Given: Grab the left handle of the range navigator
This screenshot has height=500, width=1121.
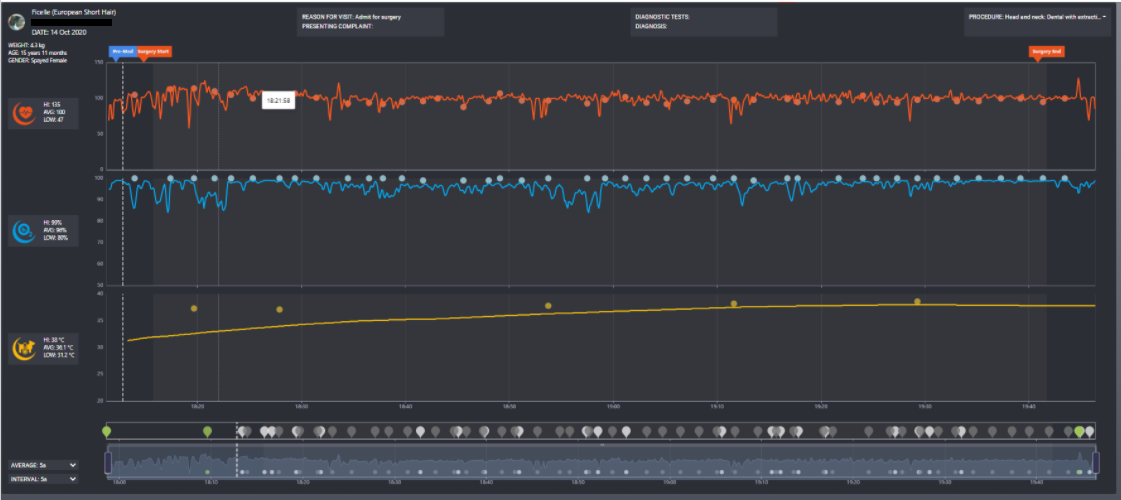Looking at the screenshot, I should click(108, 461).
